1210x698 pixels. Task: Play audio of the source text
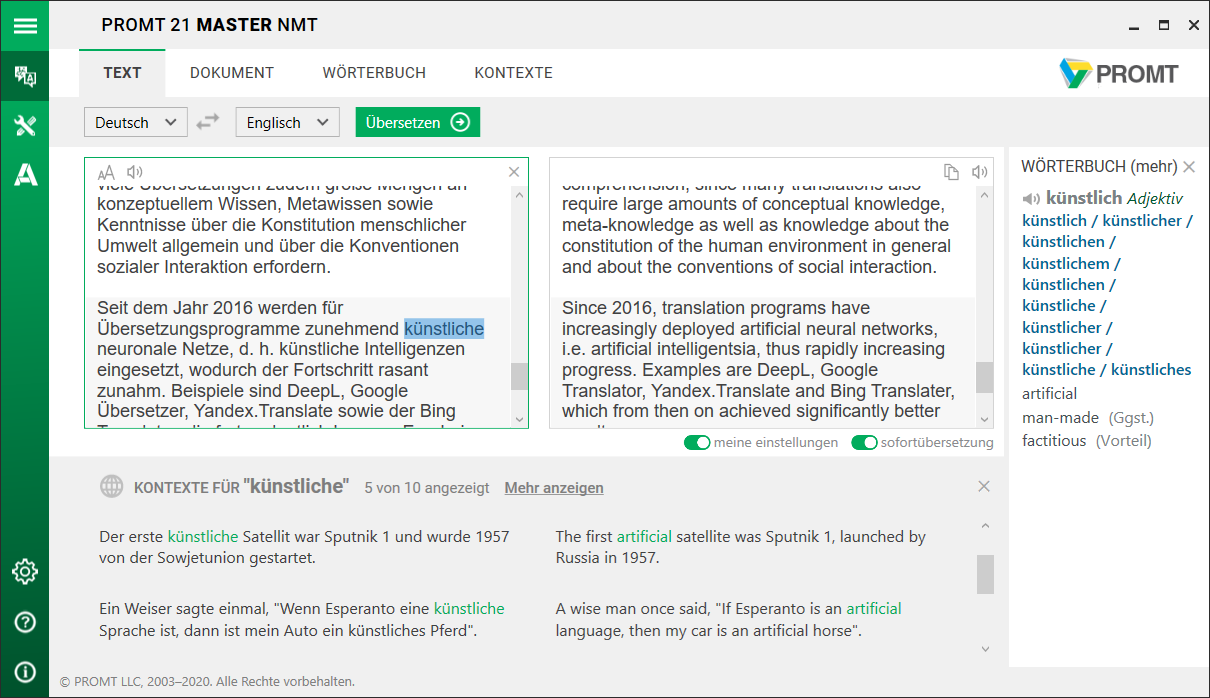(135, 172)
